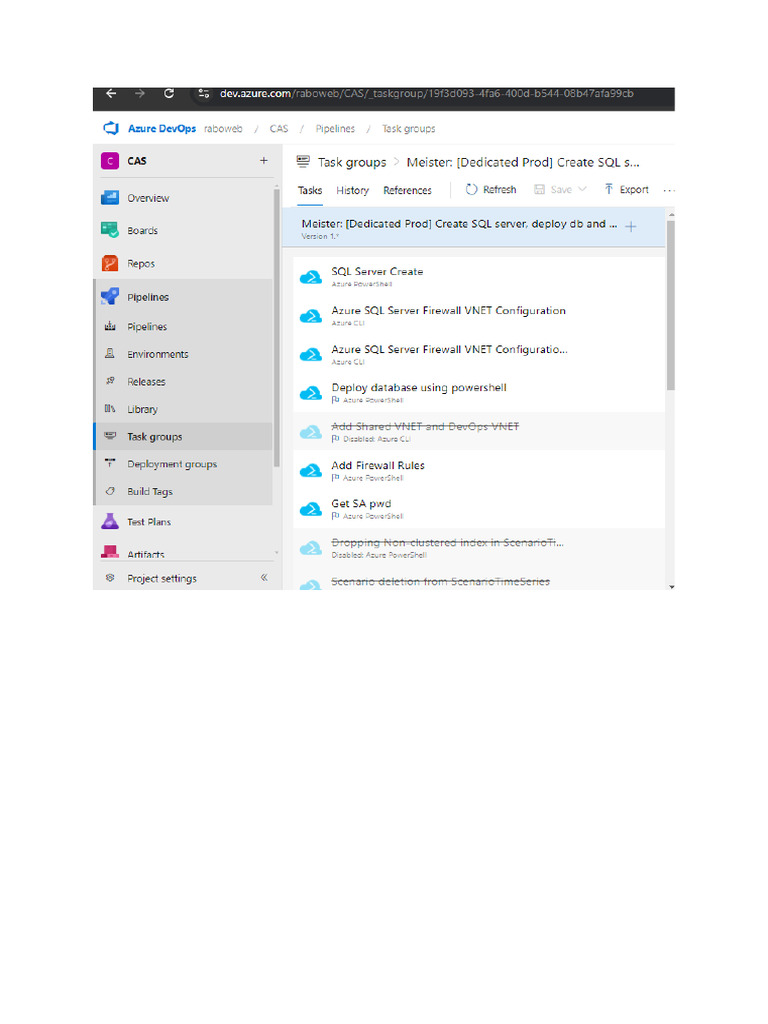Click the Export button
Screen dimensions: 768x1024
tap(627, 189)
